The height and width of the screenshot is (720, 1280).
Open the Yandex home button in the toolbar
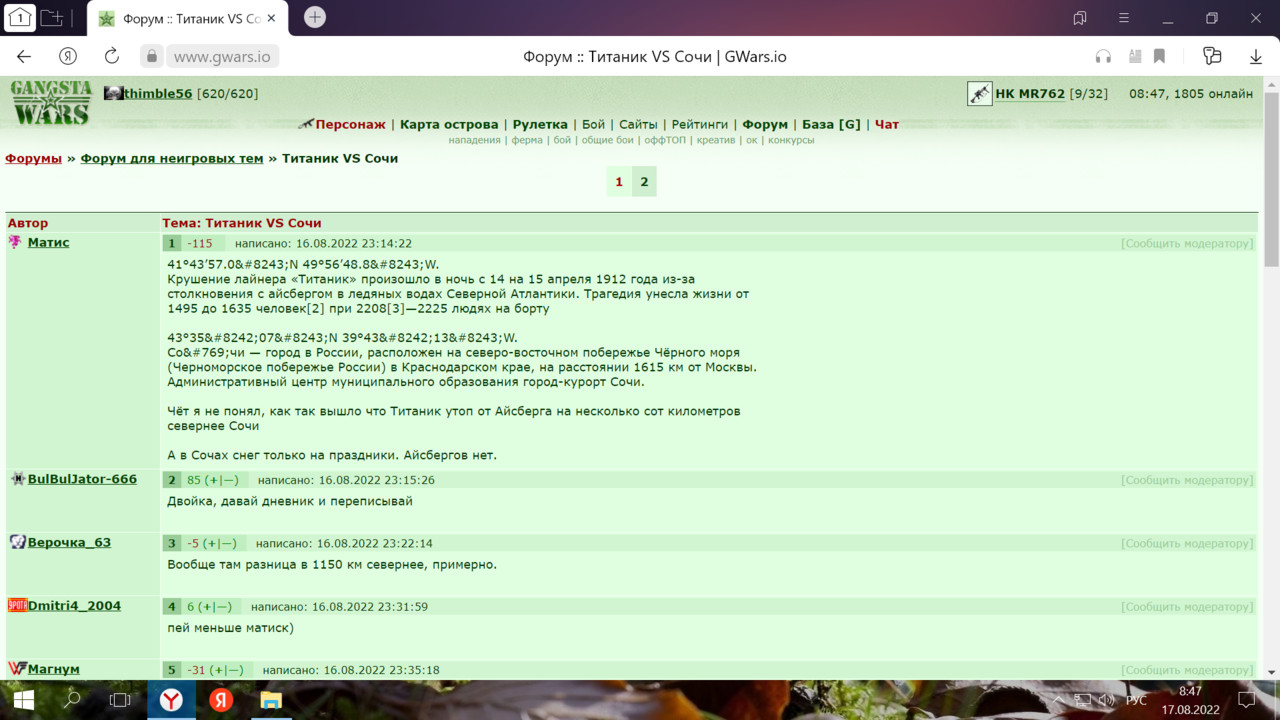[68, 56]
